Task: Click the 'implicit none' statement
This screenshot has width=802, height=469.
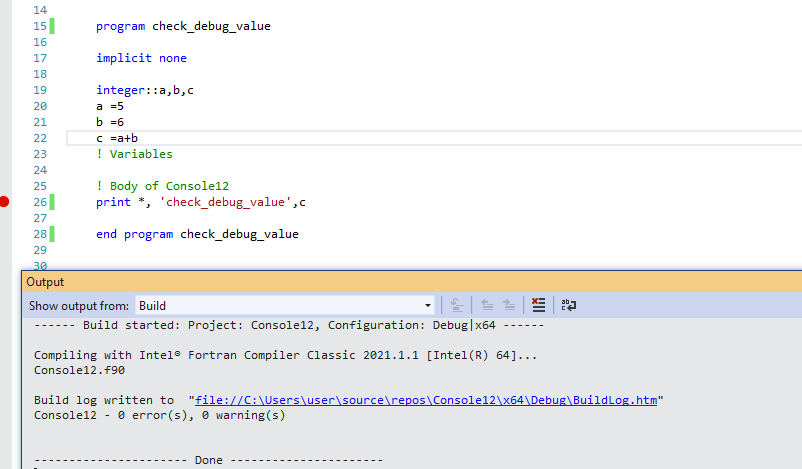Action: 141,58
